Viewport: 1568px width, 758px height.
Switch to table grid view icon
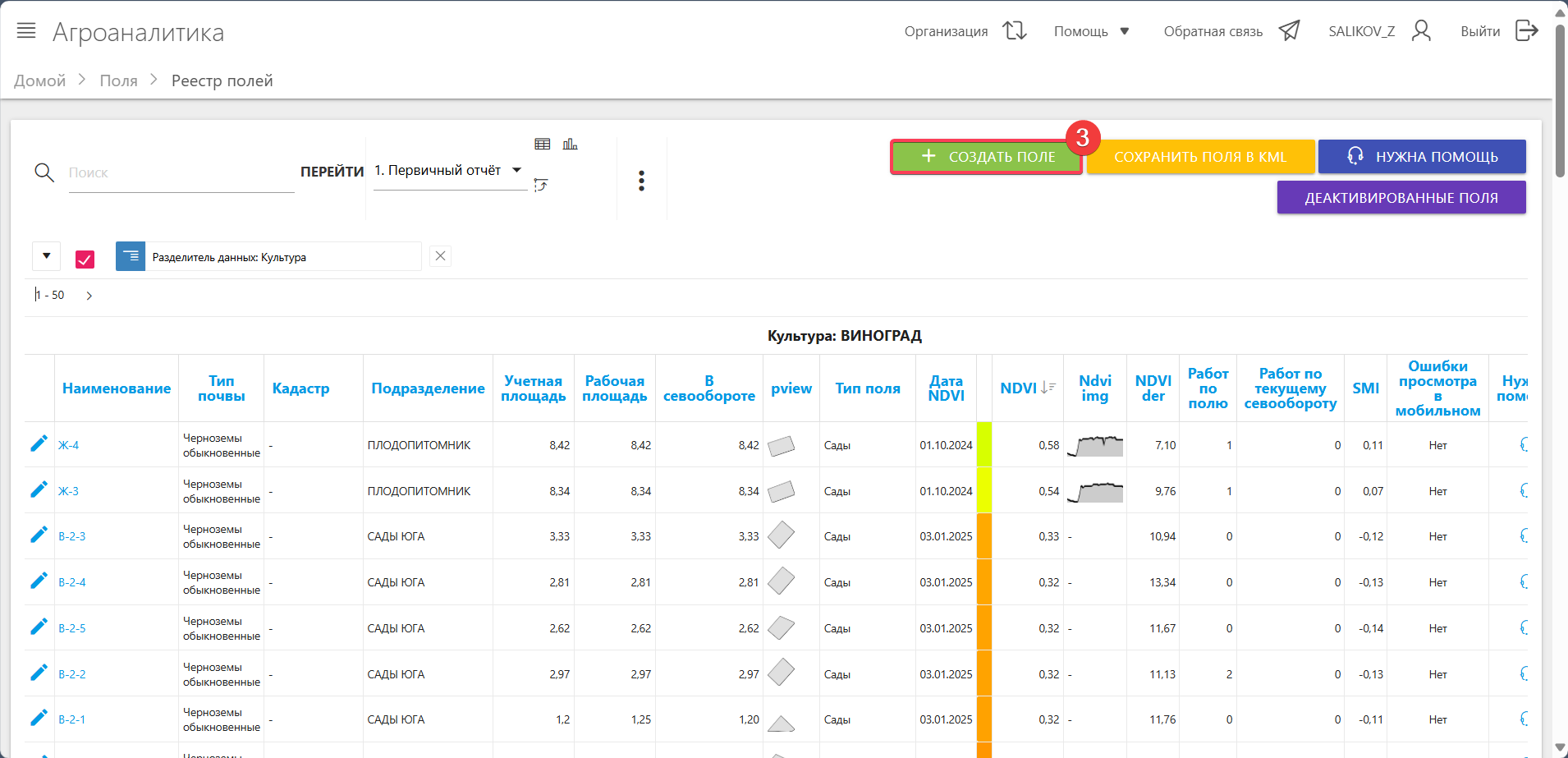542,145
